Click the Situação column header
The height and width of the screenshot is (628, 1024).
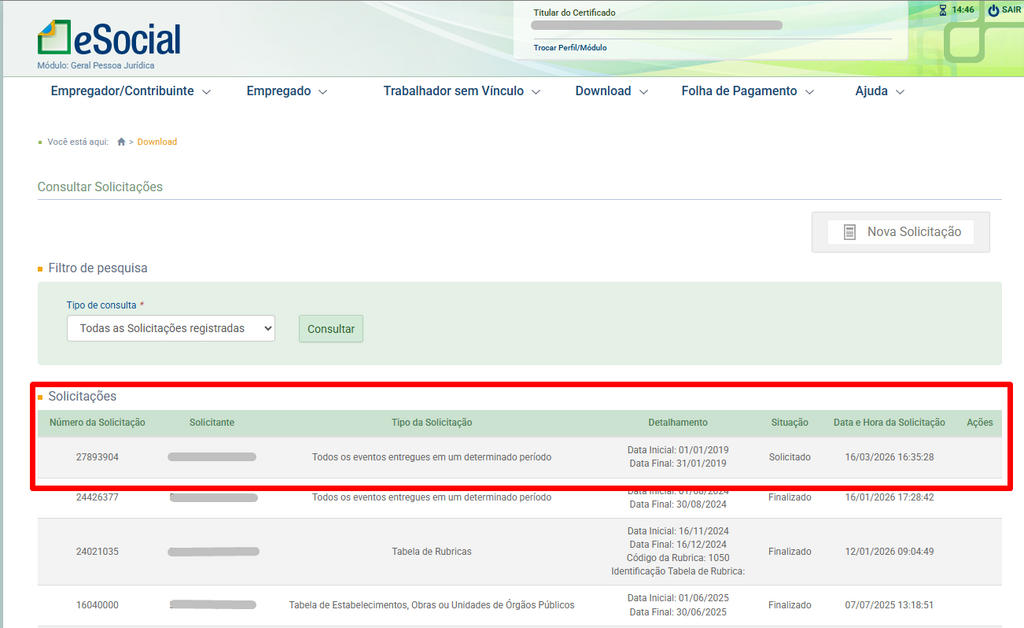click(789, 423)
